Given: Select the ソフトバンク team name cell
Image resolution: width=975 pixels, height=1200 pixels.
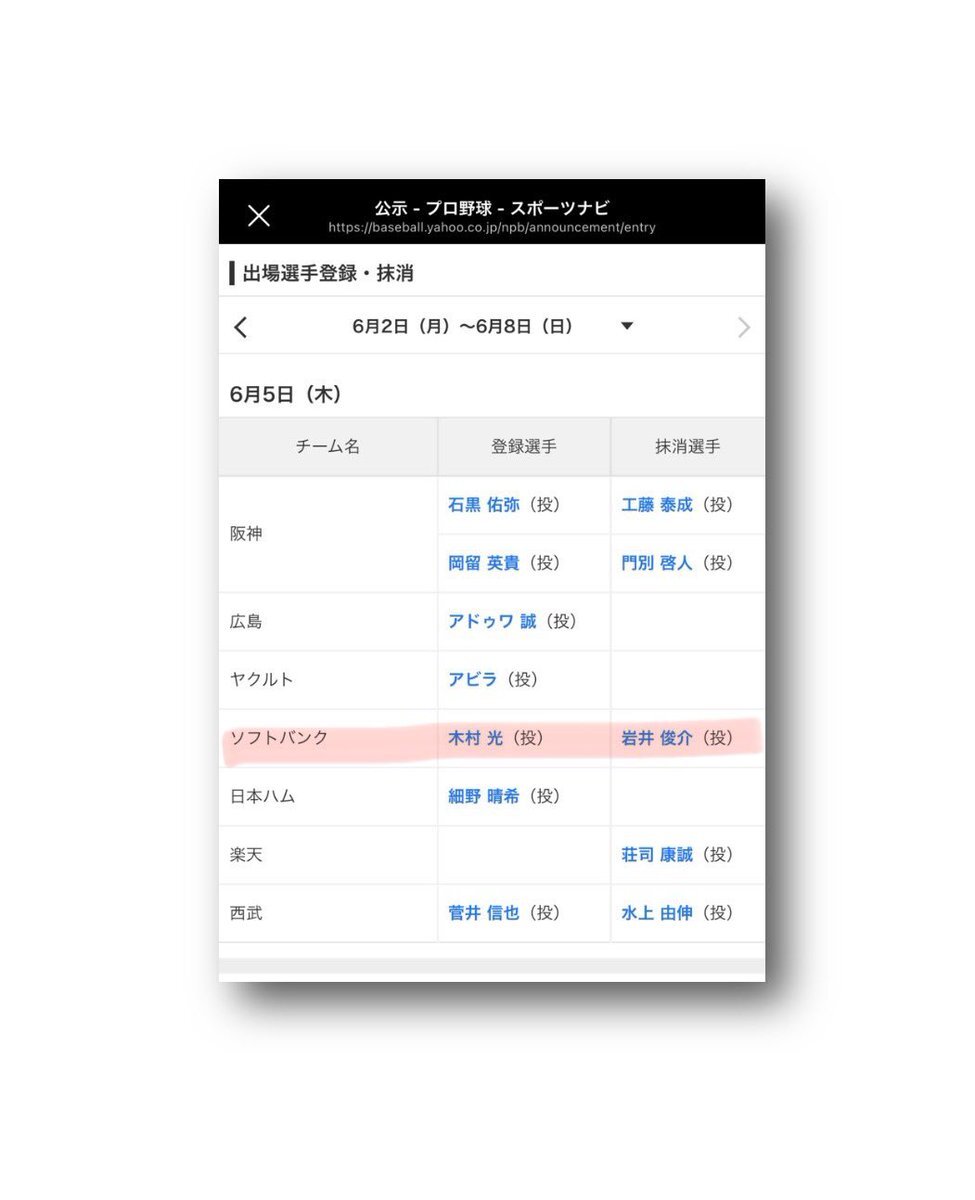Looking at the screenshot, I should [x=328, y=738].
